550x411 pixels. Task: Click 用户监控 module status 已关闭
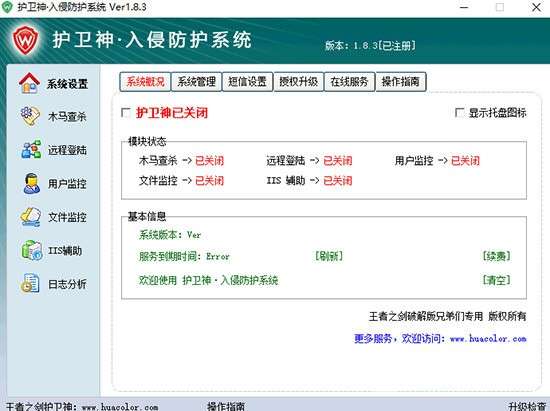(465, 161)
